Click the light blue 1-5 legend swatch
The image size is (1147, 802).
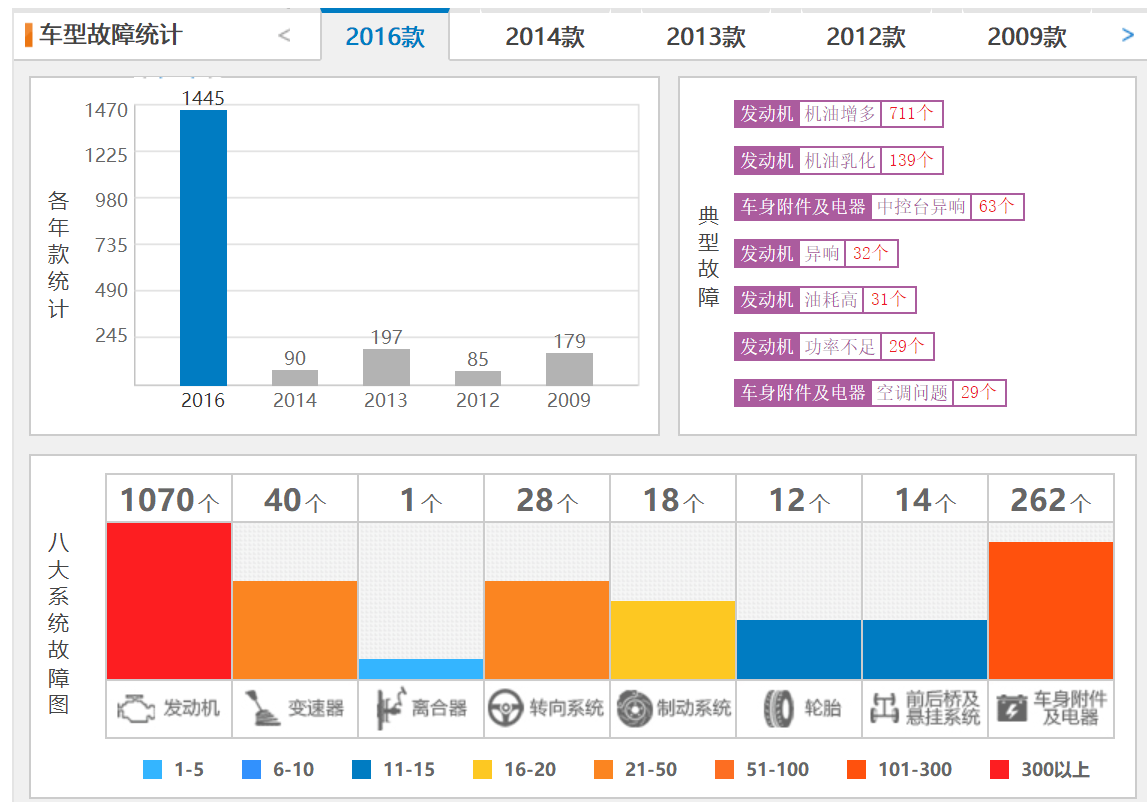tap(152, 769)
